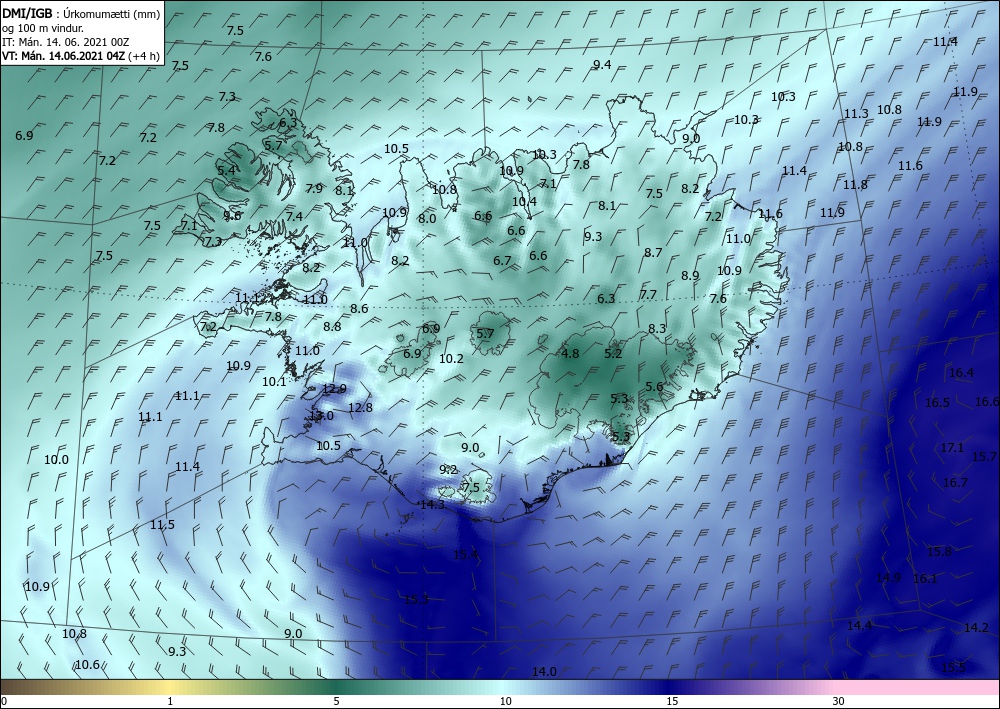Image resolution: width=1000 pixels, height=709 pixels.
Task: Click the map value 5.4
Action: [226, 170]
